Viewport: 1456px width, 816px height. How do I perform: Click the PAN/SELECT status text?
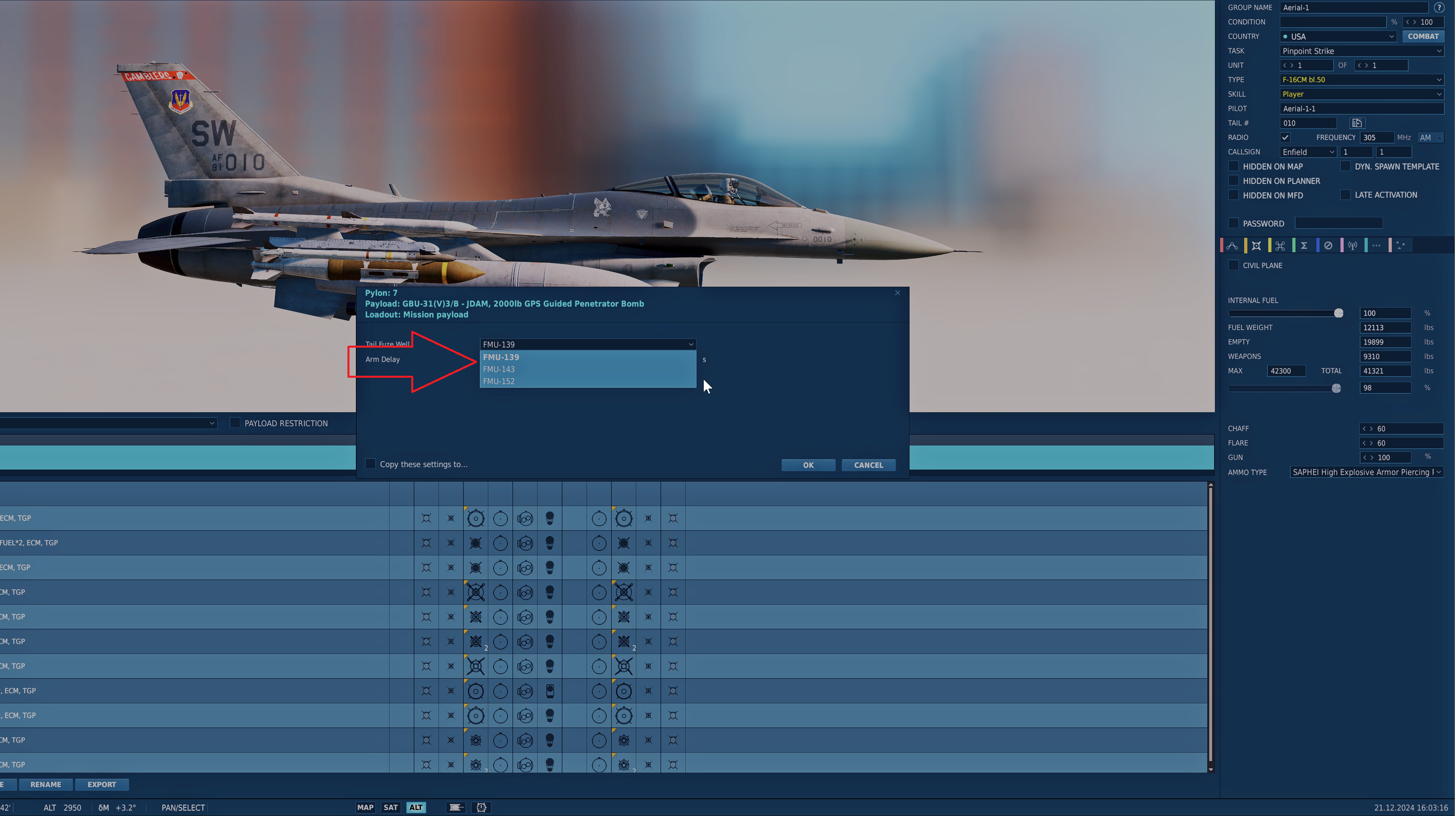tap(183, 808)
